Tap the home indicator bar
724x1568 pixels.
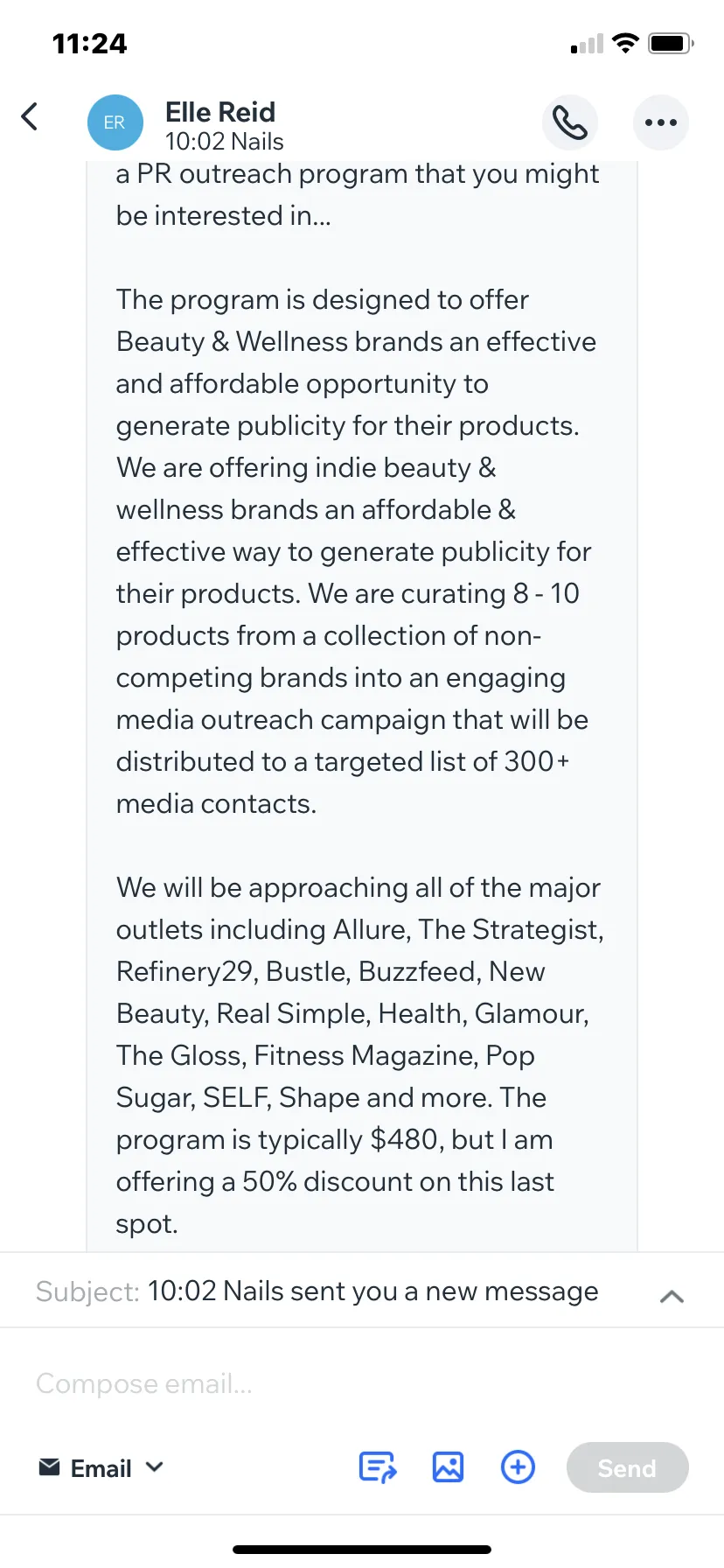click(x=362, y=1550)
